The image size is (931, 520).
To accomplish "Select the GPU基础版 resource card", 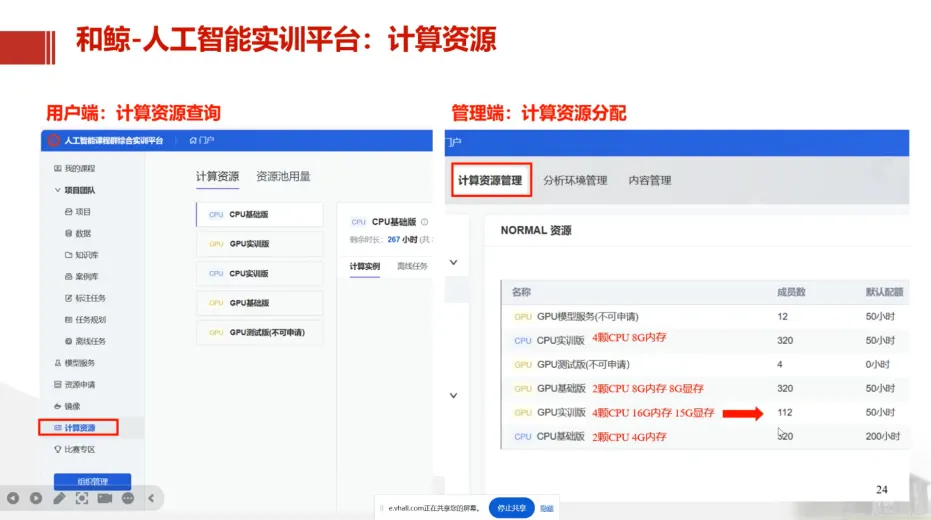I will 259,303.
